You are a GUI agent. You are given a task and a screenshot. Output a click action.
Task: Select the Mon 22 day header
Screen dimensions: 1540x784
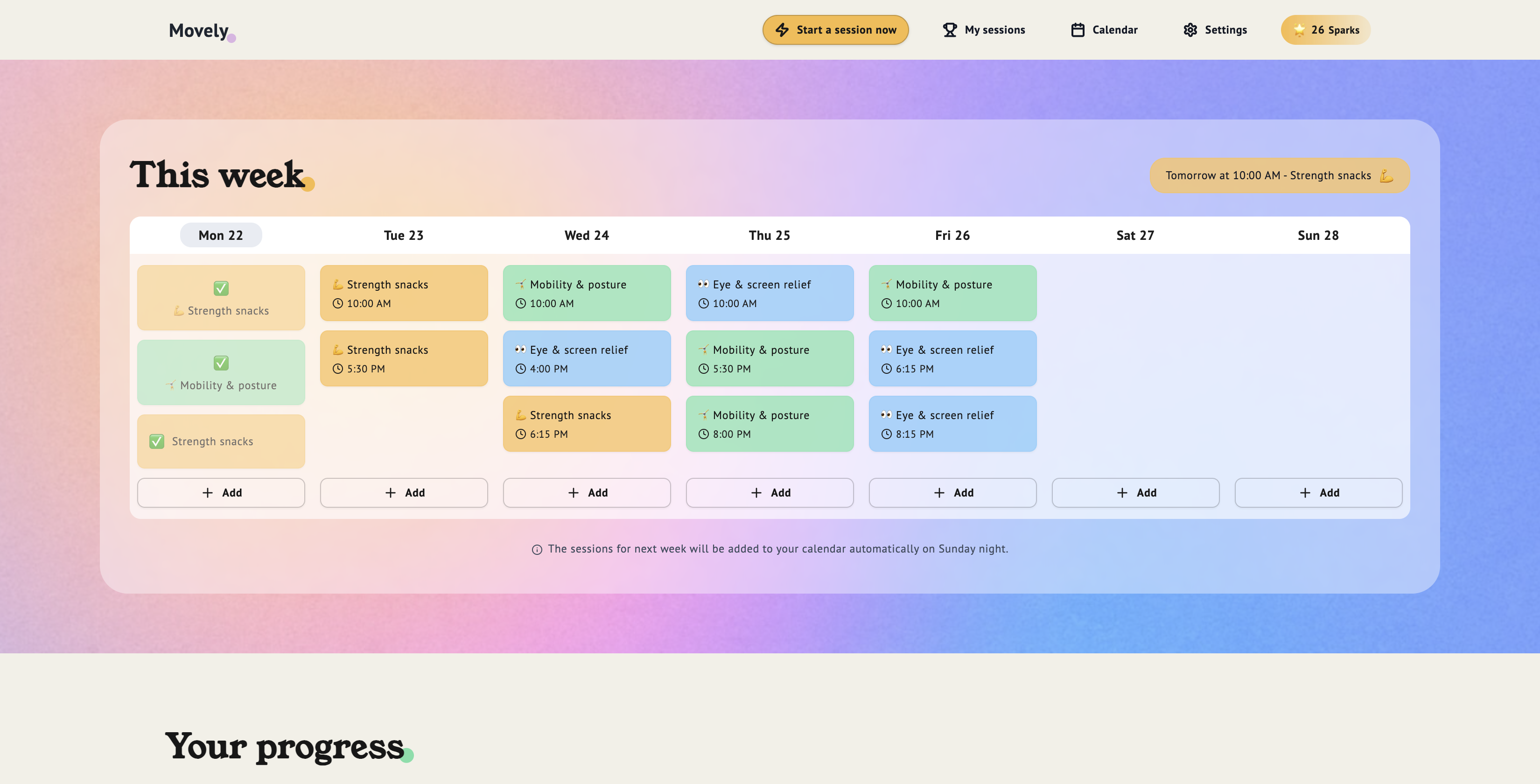click(x=221, y=236)
